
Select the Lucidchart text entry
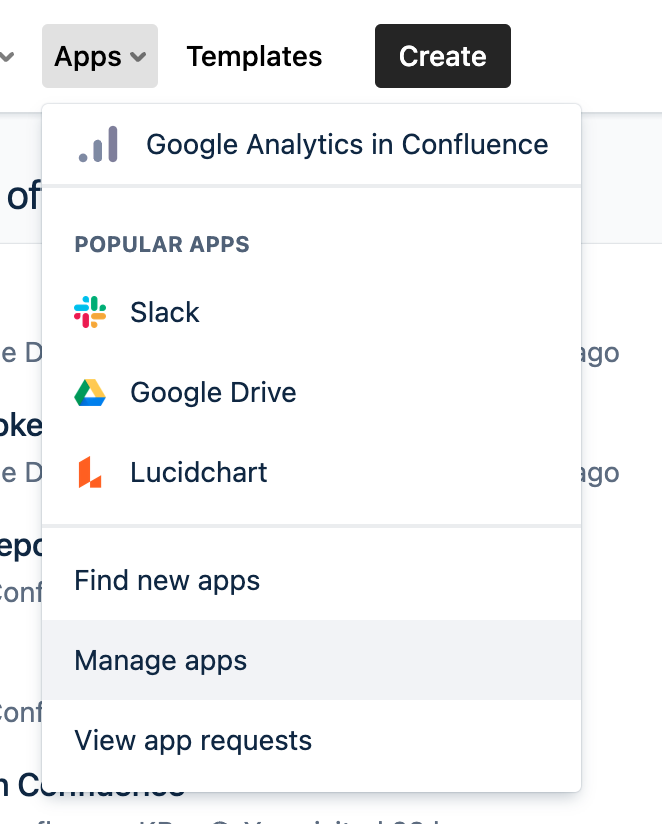[x=199, y=472]
